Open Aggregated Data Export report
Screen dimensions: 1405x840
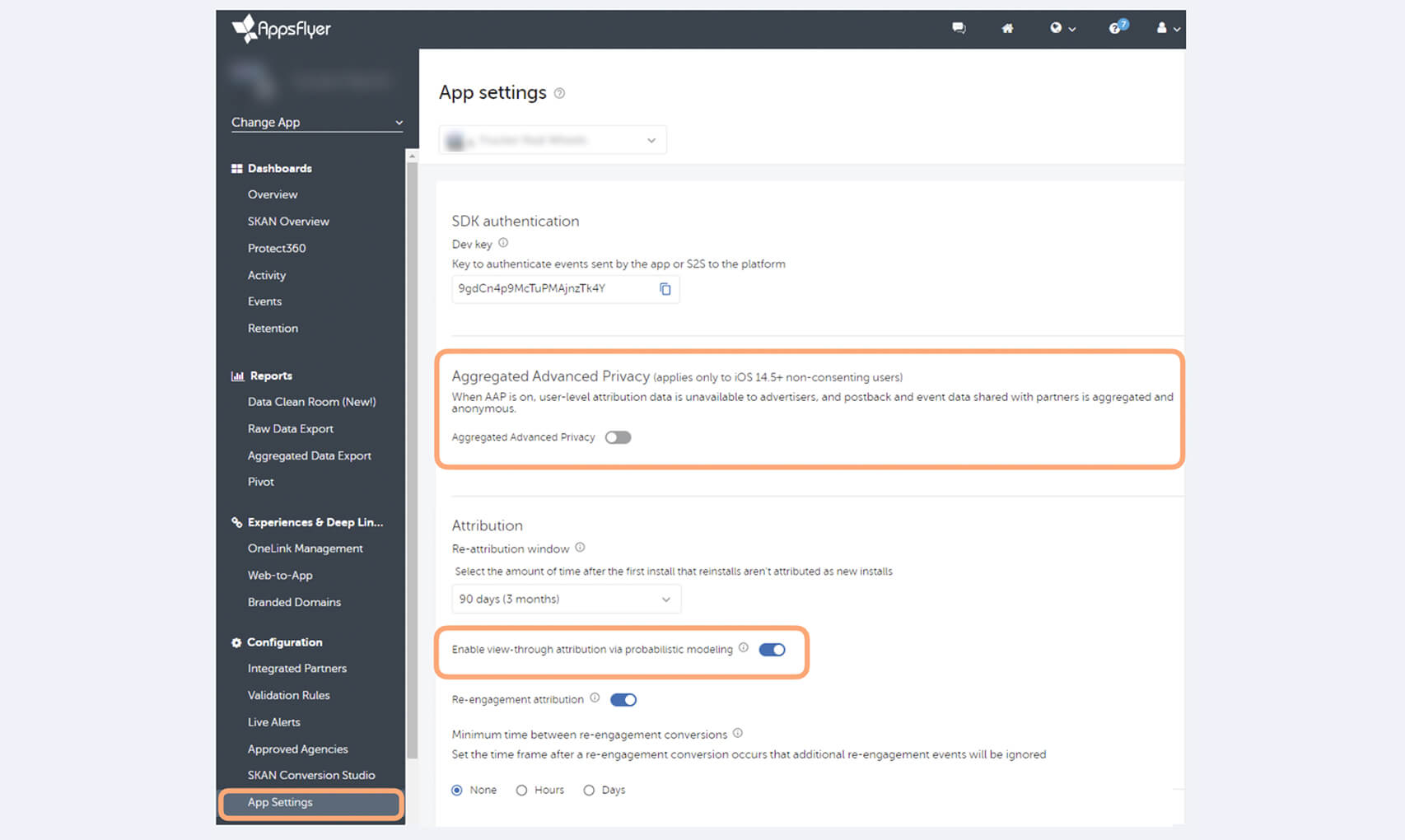click(310, 455)
